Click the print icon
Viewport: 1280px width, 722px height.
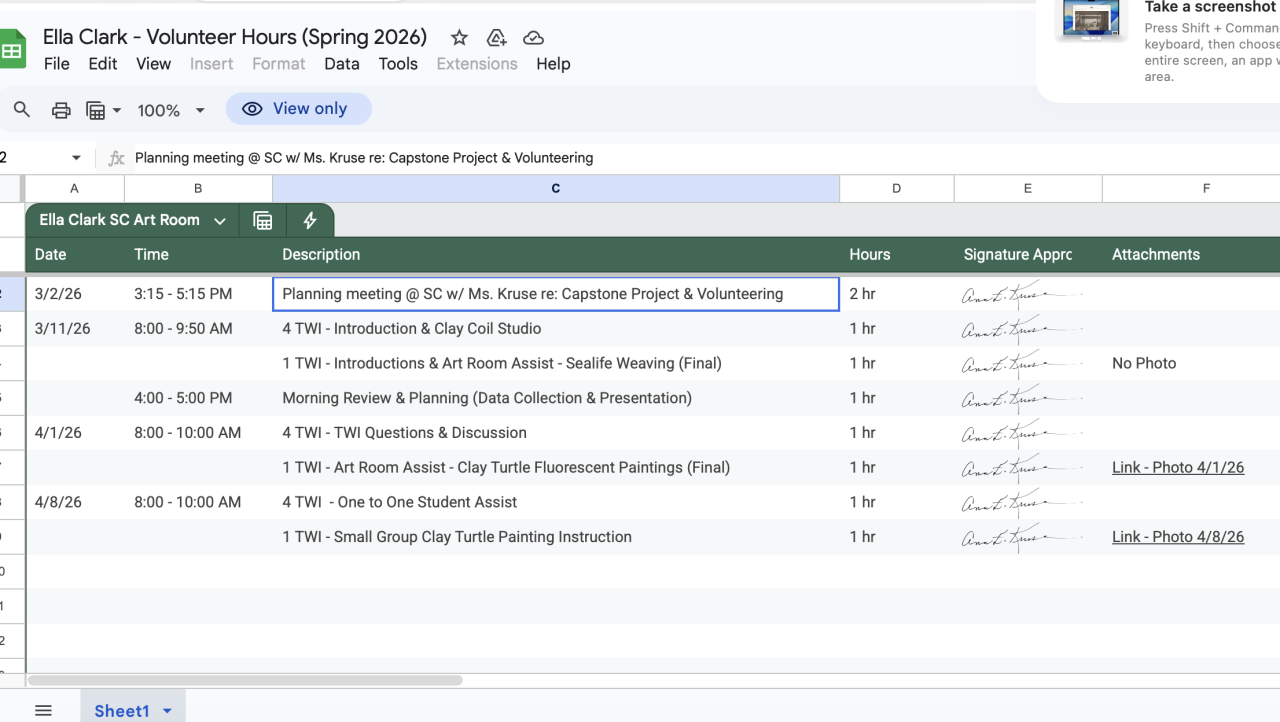pyautogui.click(x=61, y=110)
